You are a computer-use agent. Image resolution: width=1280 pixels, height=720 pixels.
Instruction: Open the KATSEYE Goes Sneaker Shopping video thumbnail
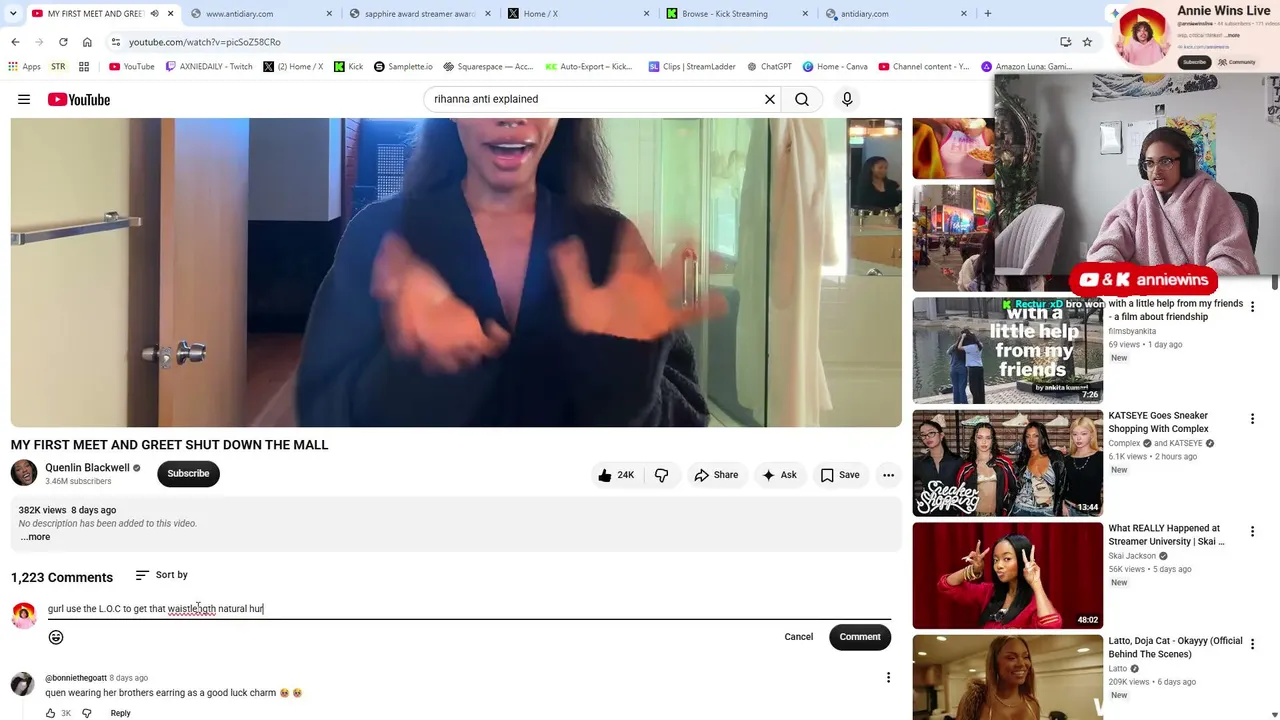[x=1008, y=463]
